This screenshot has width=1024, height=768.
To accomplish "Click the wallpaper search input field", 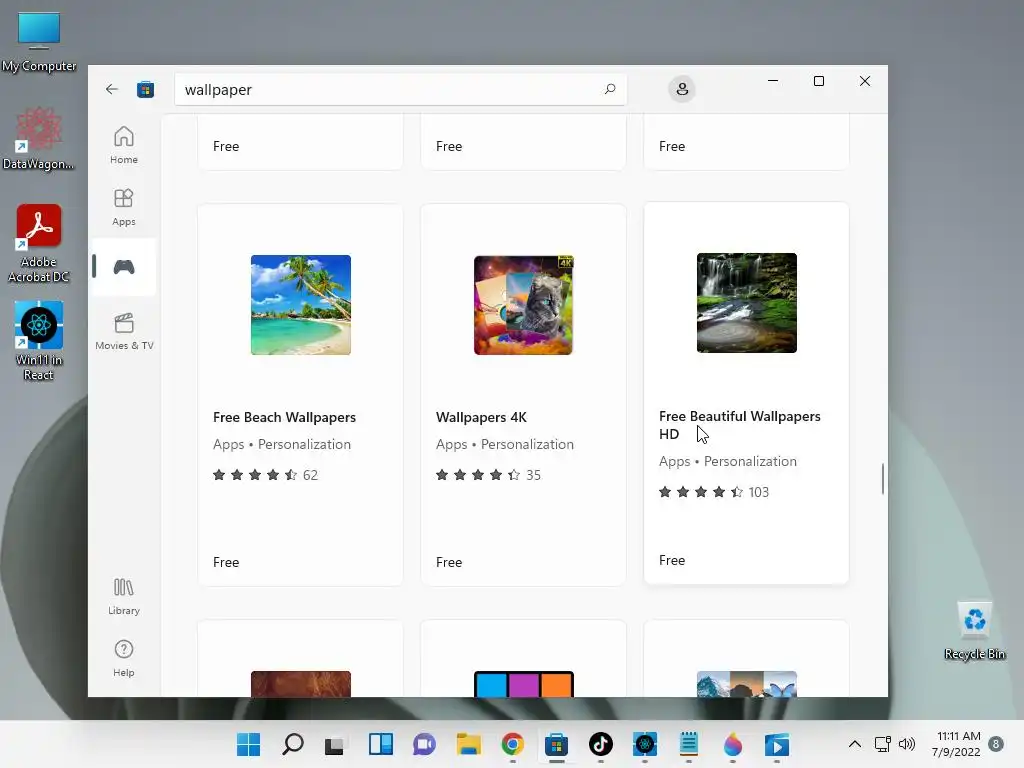I will 400,89.
